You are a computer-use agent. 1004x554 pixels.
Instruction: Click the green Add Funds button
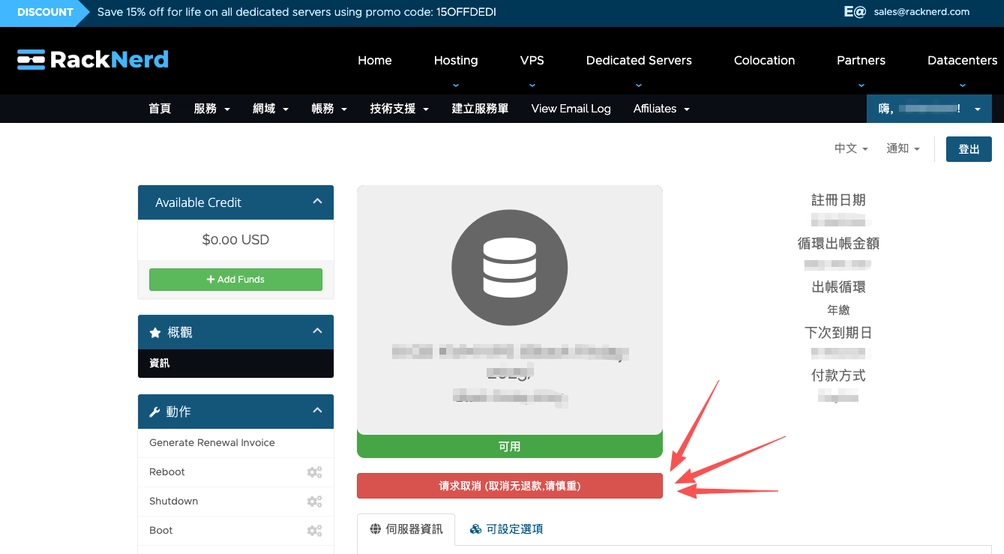(x=236, y=279)
